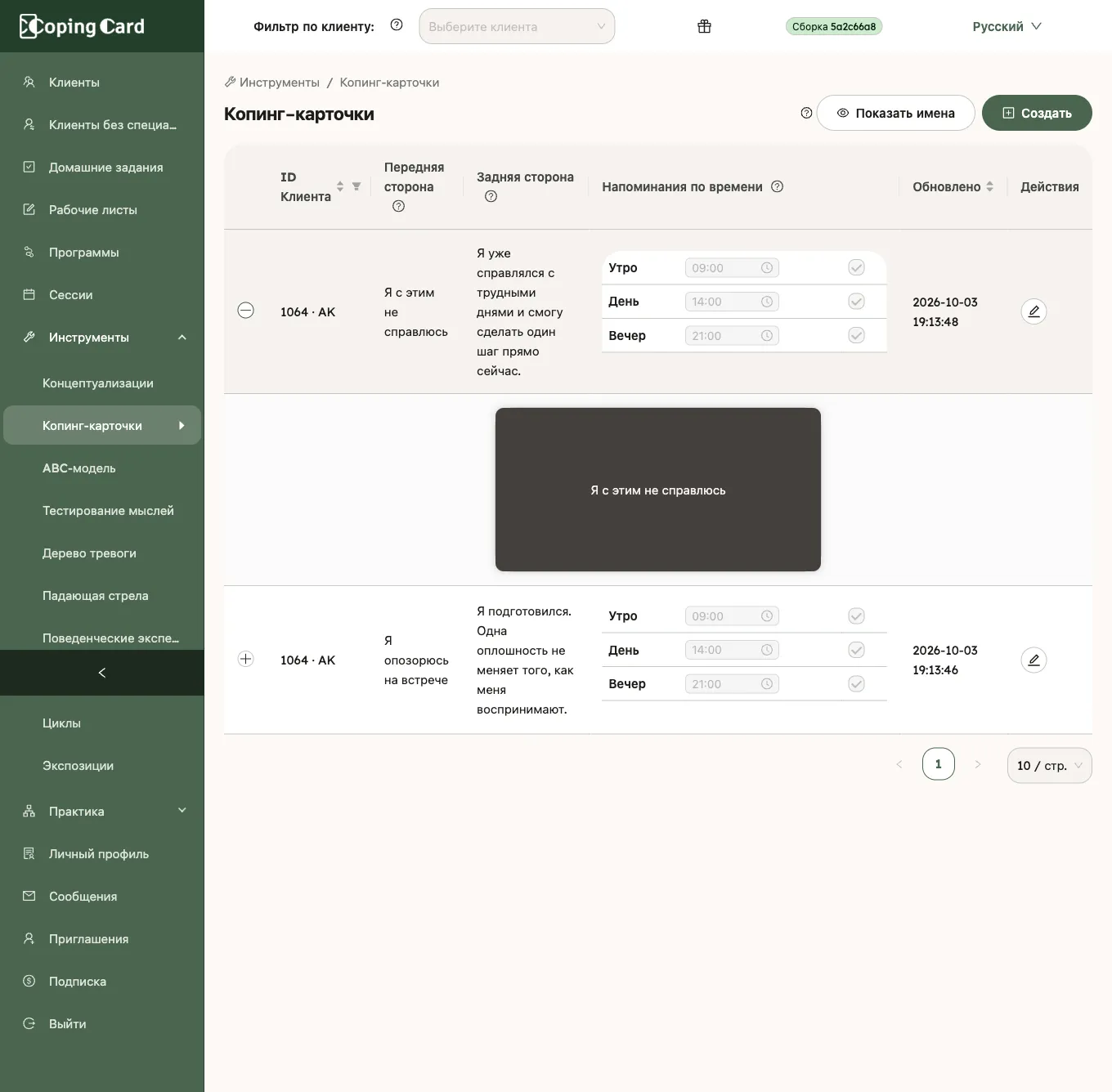Toggle Day reminder check in second row
This screenshot has width=1112, height=1092.
pyautogui.click(x=856, y=650)
